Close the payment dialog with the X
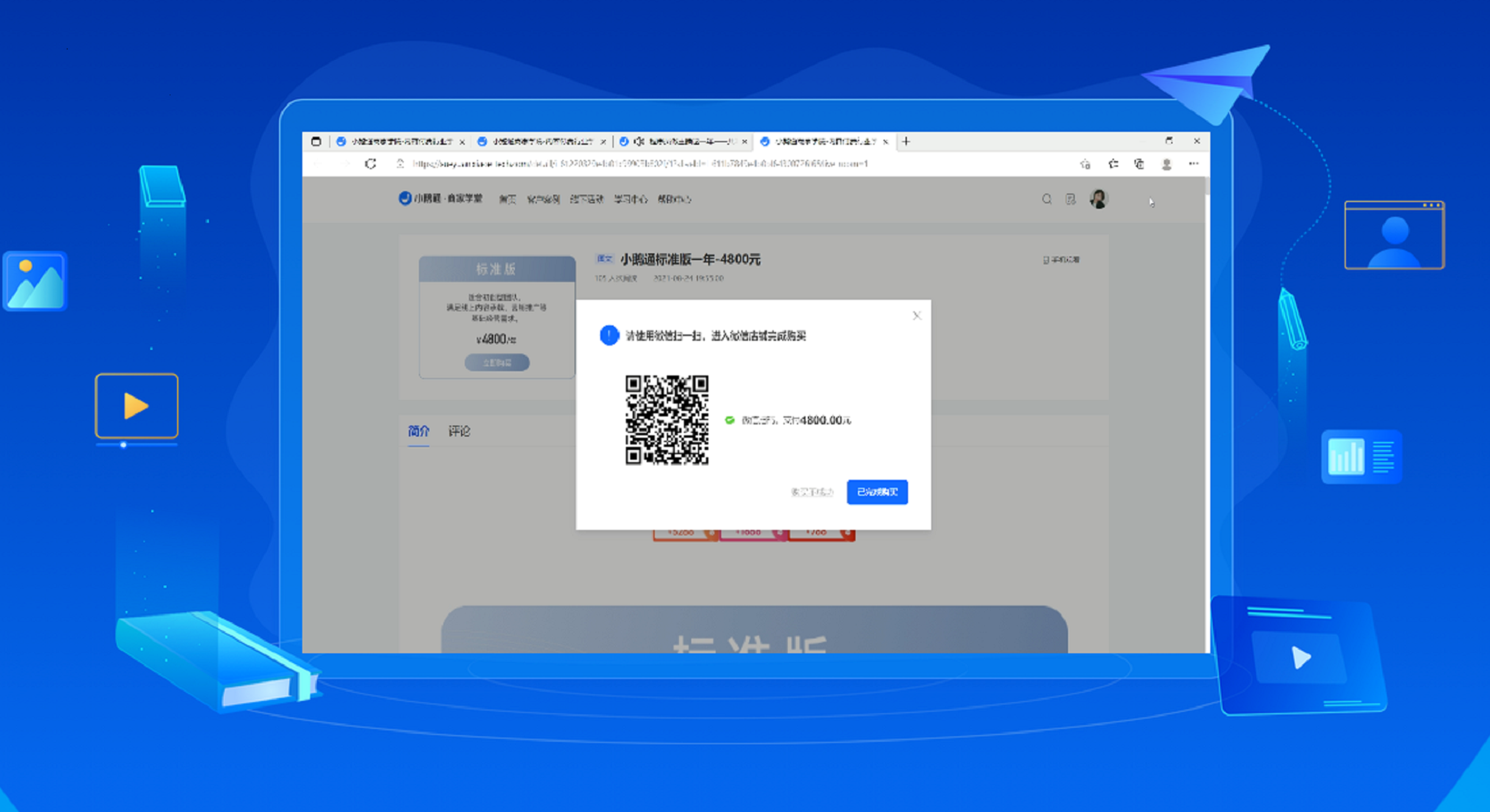This screenshot has height=812, width=1490. point(917,316)
